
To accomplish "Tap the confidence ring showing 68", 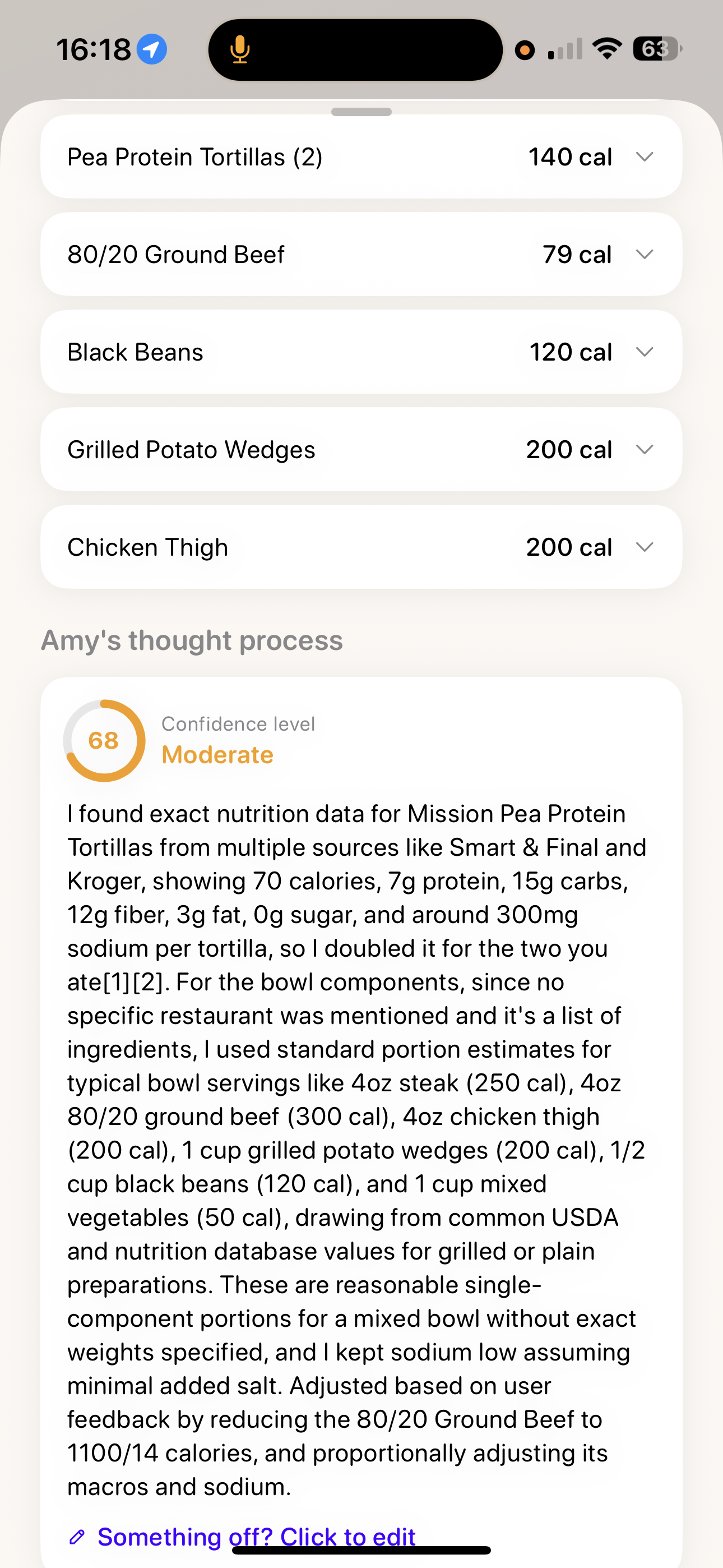I will pyautogui.click(x=104, y=741).
